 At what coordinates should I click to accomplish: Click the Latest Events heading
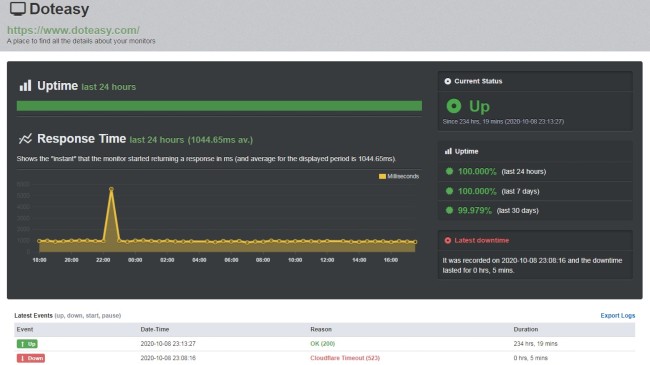point(34,316)
